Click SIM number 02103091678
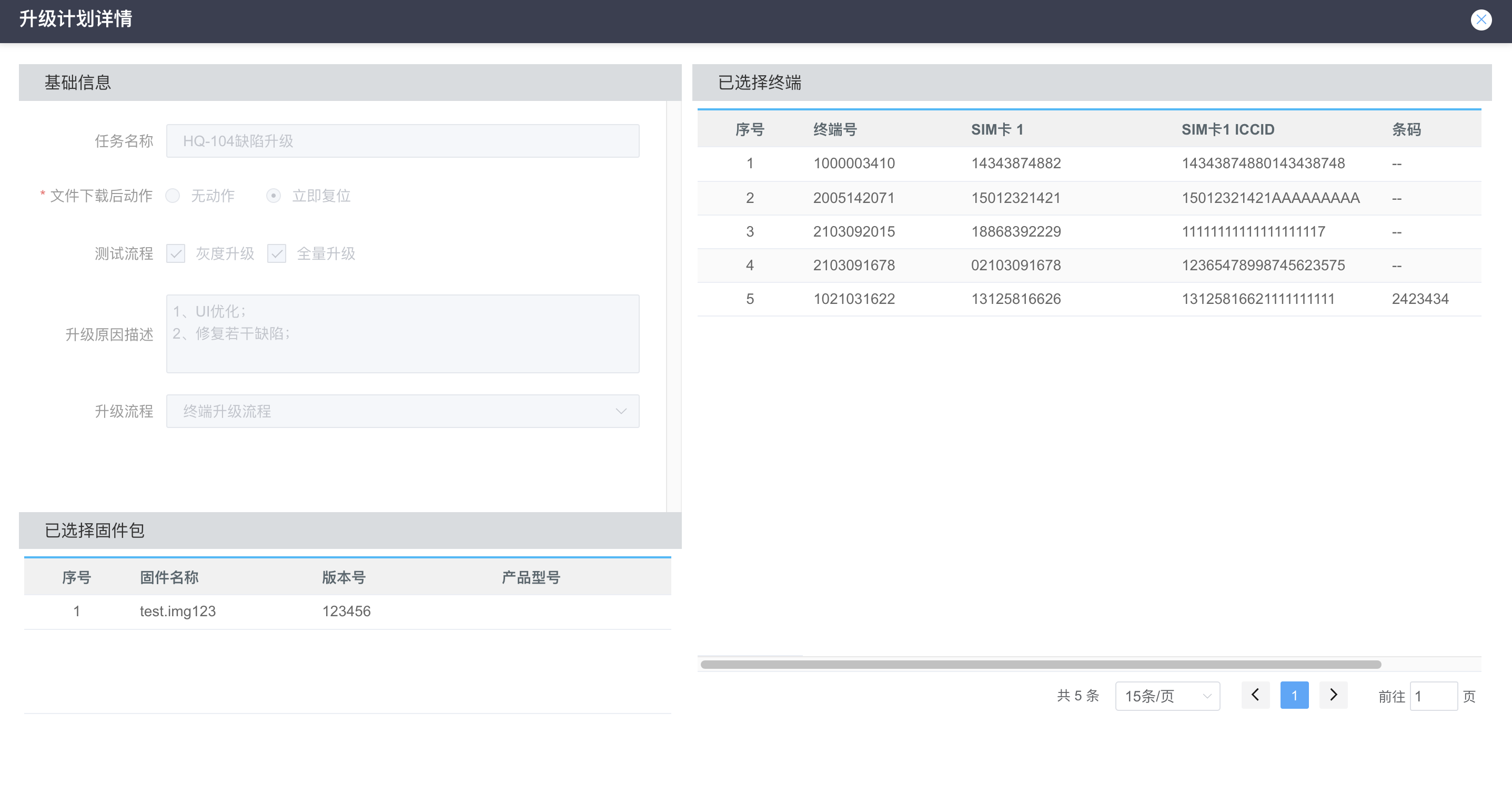This screenshot has height=795, width=1512. (1016, 265)
